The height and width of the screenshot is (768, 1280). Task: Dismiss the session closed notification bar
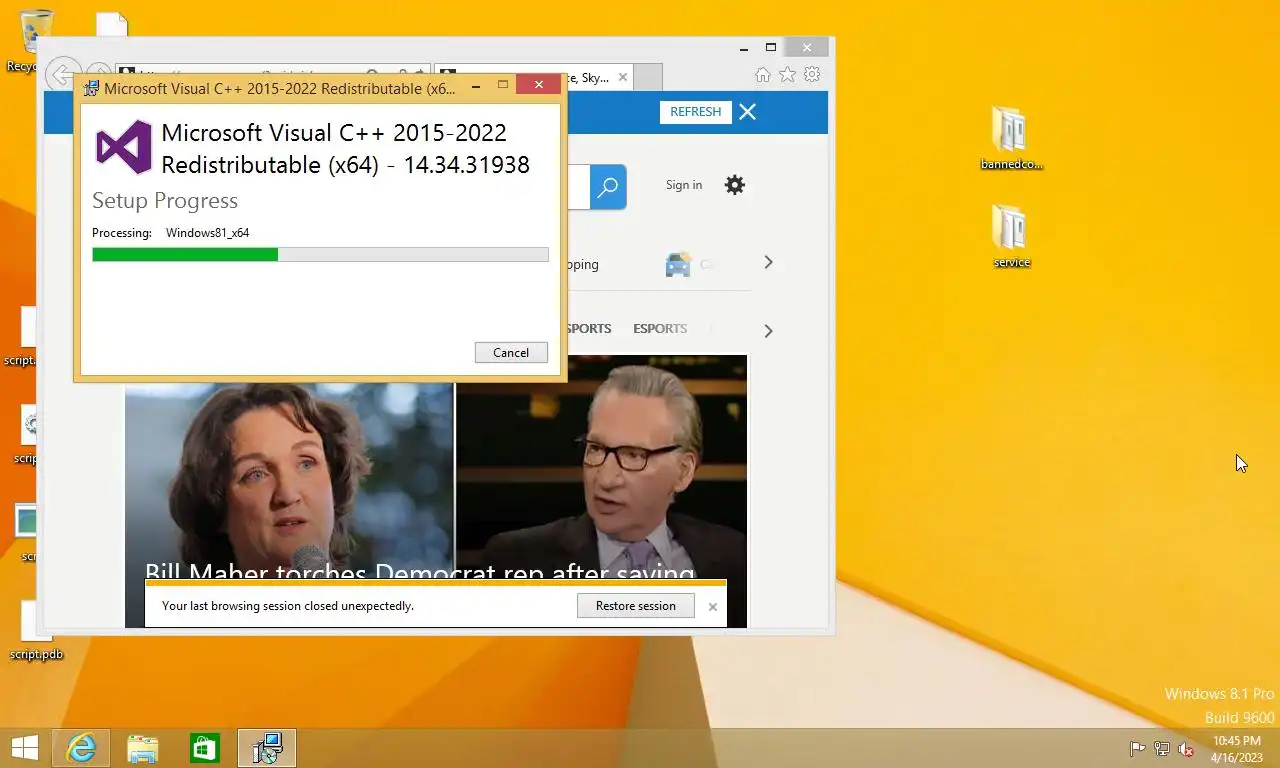[x=713, y=607]
